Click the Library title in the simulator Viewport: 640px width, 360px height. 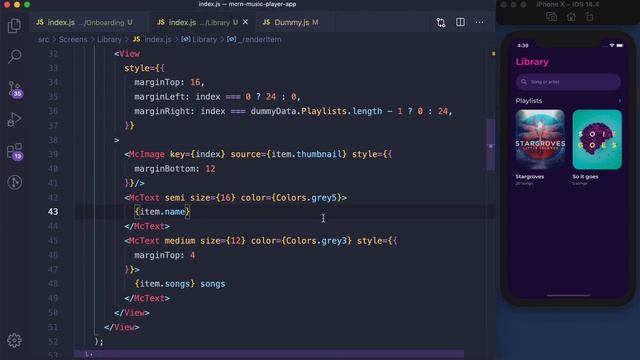click(532, 62)
